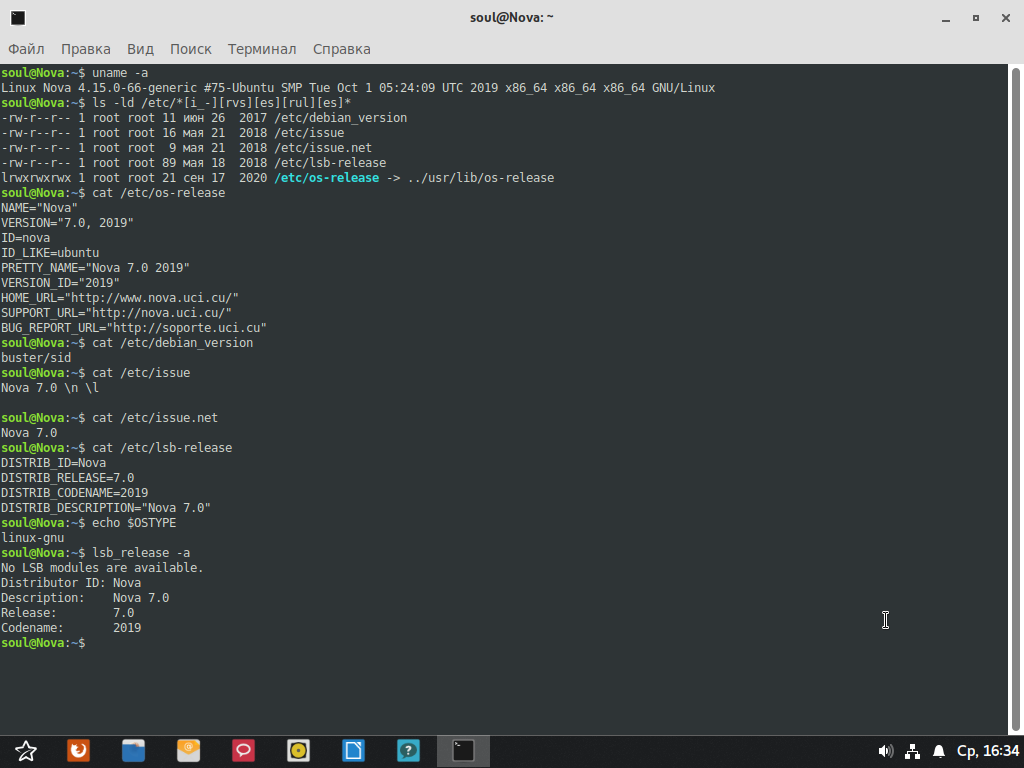
Task: Click the 'Distributor ID: Nova' line
Action: coord(71,583)
